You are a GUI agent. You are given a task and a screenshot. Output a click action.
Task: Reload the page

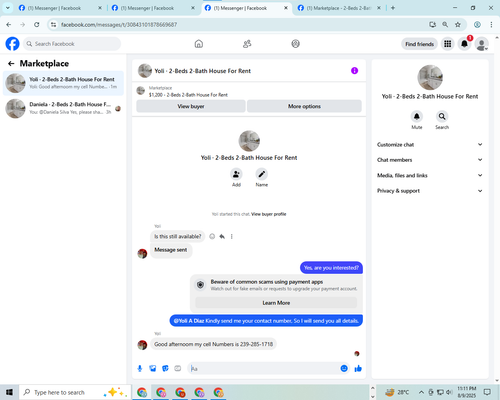tap(37, 24)
